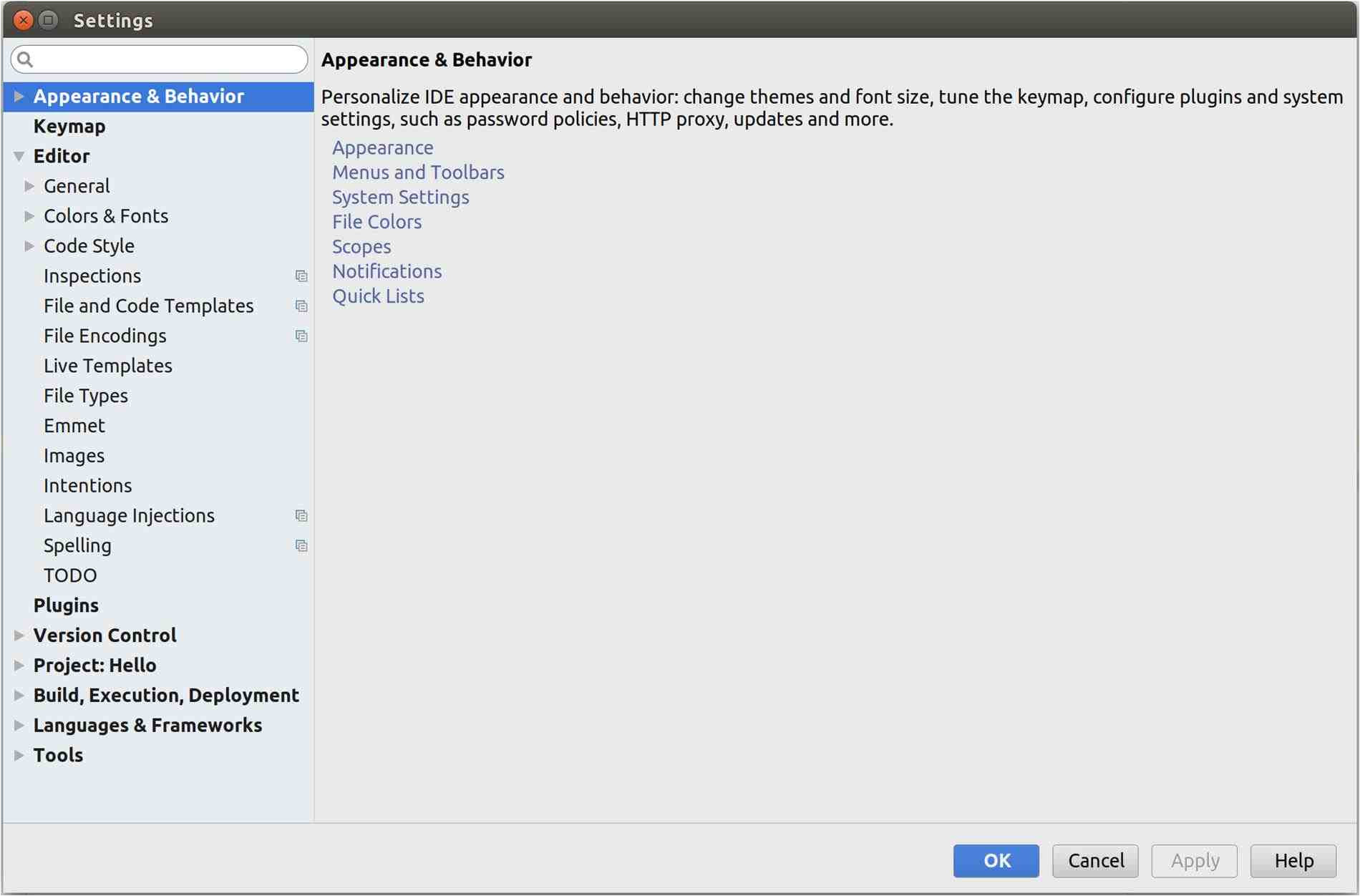Click the Help button
This screenshot has height=896, width=1360.
[x=1293, y=861]
